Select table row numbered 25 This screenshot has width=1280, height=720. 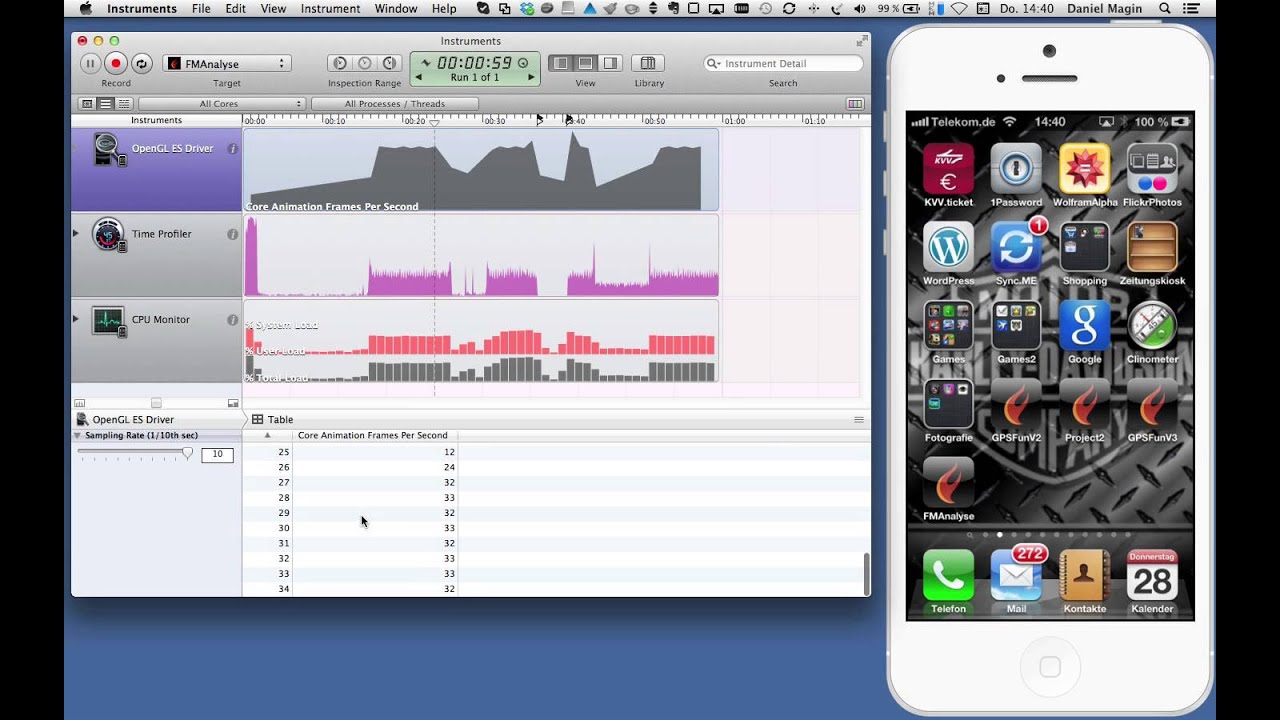click(556, 452)
